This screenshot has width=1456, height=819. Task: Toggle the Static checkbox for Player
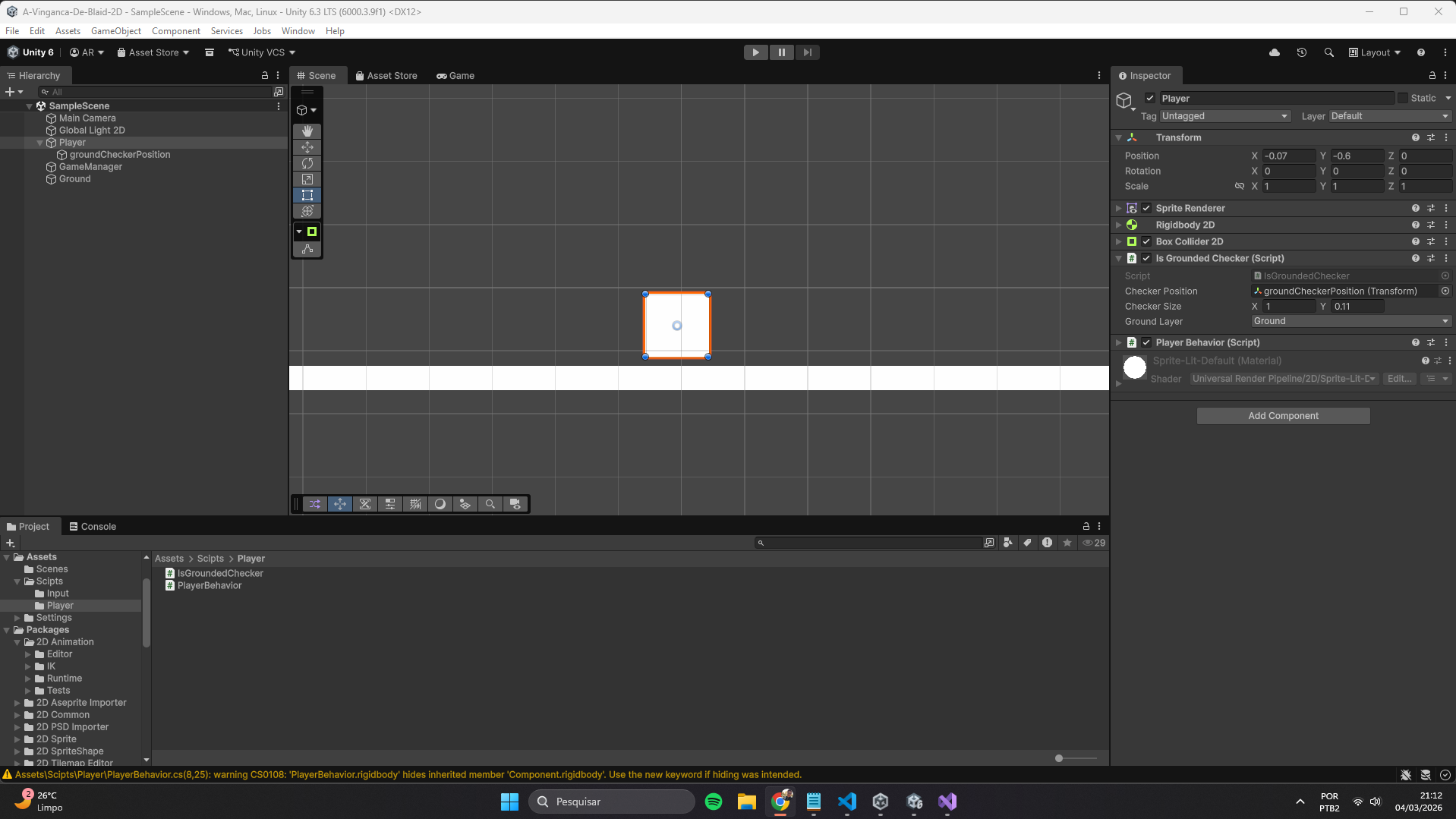[x=1403, y=98]
